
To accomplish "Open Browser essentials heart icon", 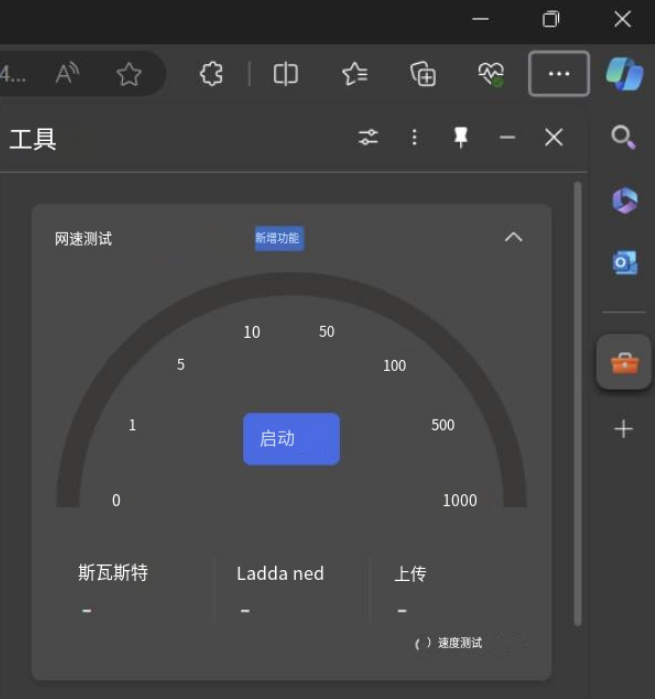I will point(490,74).
